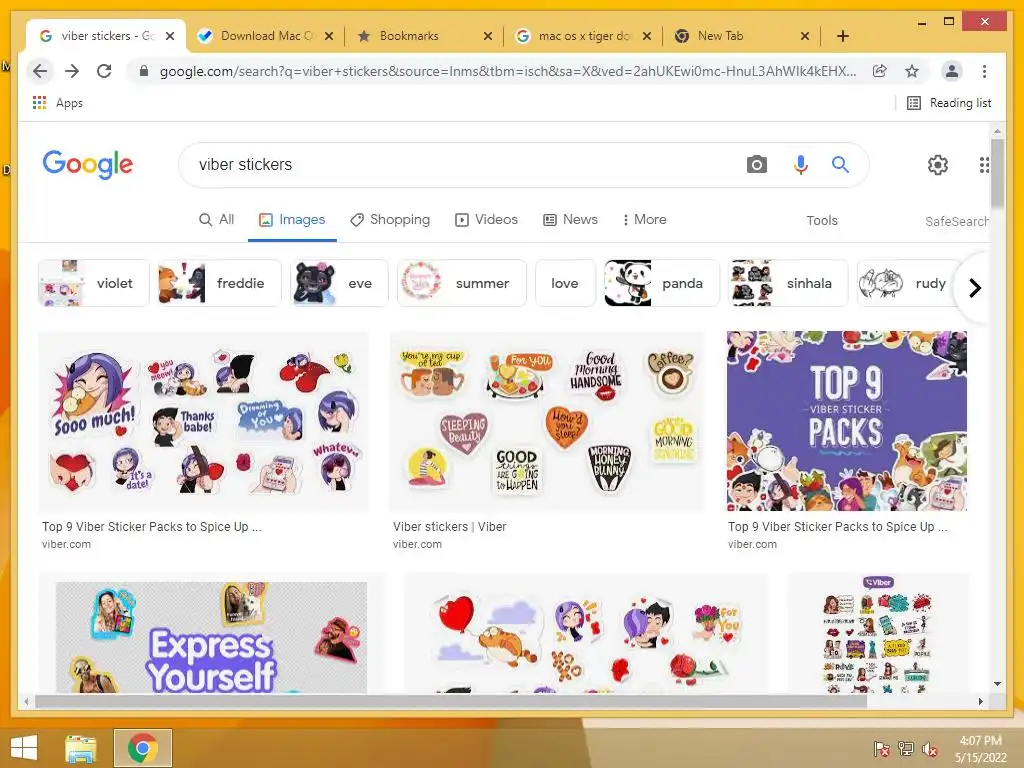1024x768 pixels.
Task: Open network status tray icon
Action: tap(906, 749)
